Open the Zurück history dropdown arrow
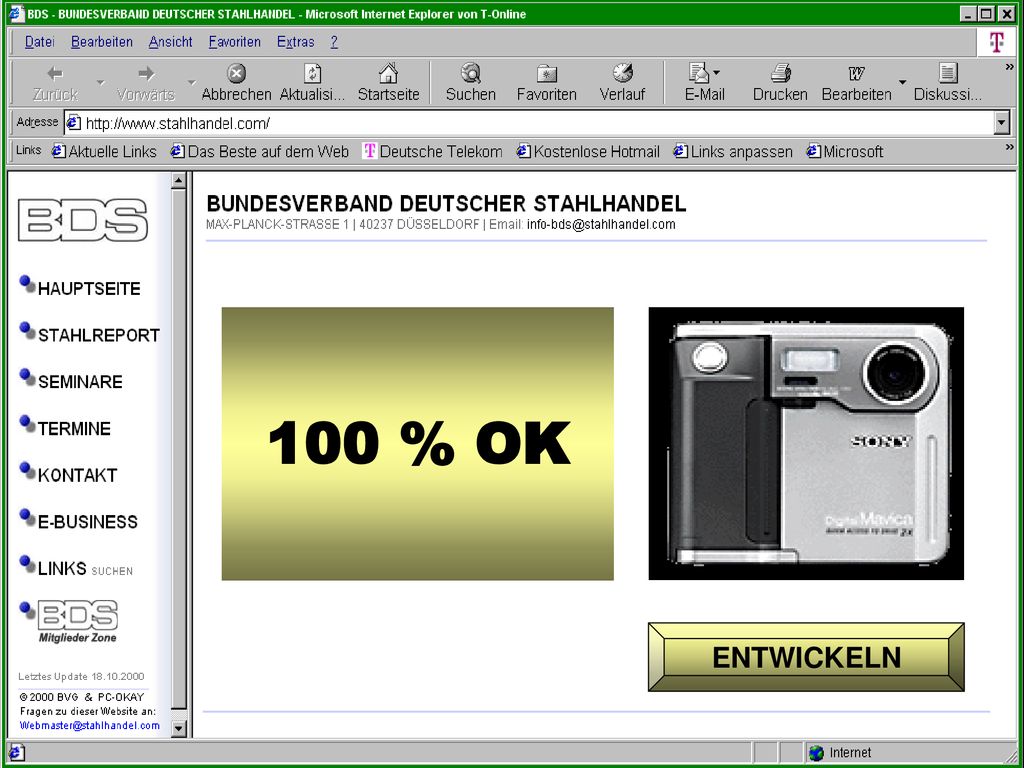1024x768 pixels. pos(101,82)
